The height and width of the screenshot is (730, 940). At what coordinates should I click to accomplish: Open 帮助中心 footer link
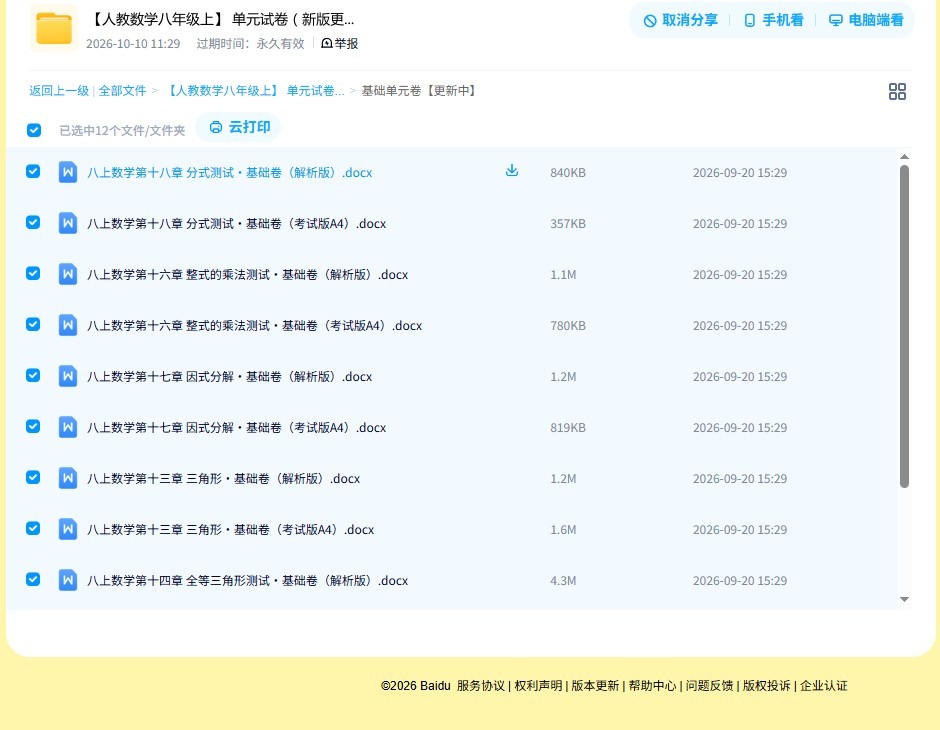(652, 686)
